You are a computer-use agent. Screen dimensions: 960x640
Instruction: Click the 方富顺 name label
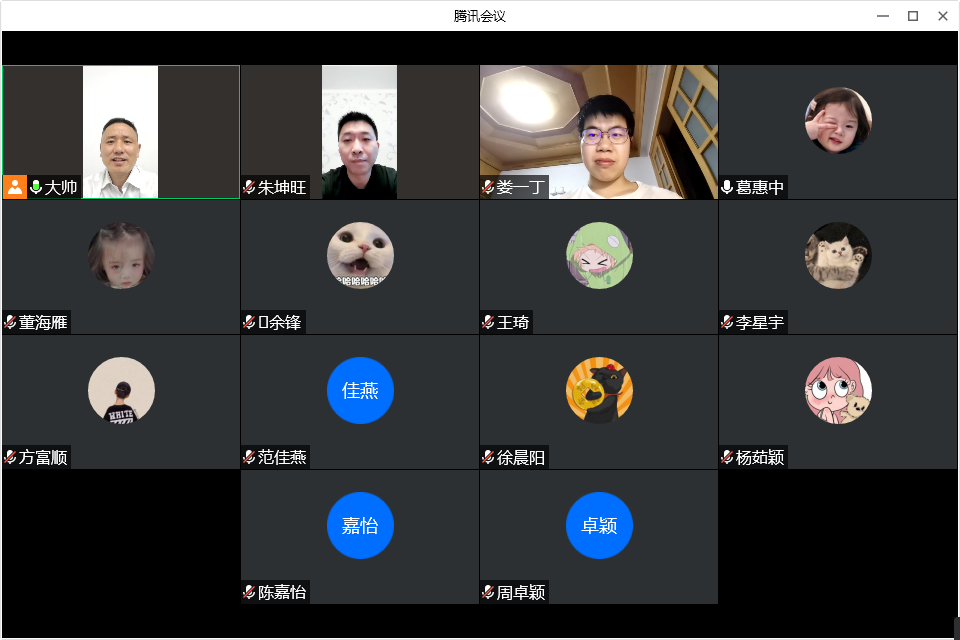(43, 458)
